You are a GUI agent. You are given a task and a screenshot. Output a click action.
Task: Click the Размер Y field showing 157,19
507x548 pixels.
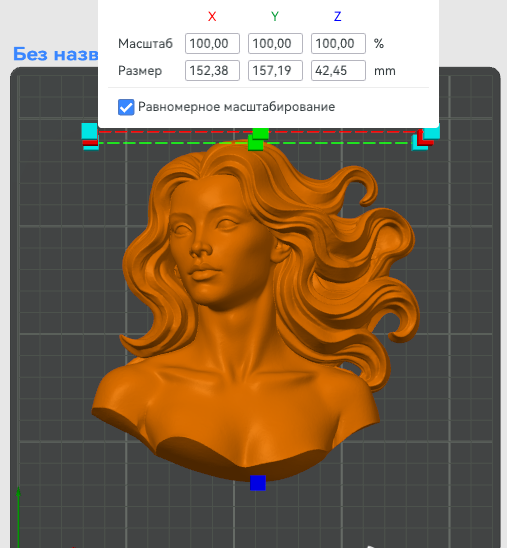pyautogui.click(x=275, y=71)
